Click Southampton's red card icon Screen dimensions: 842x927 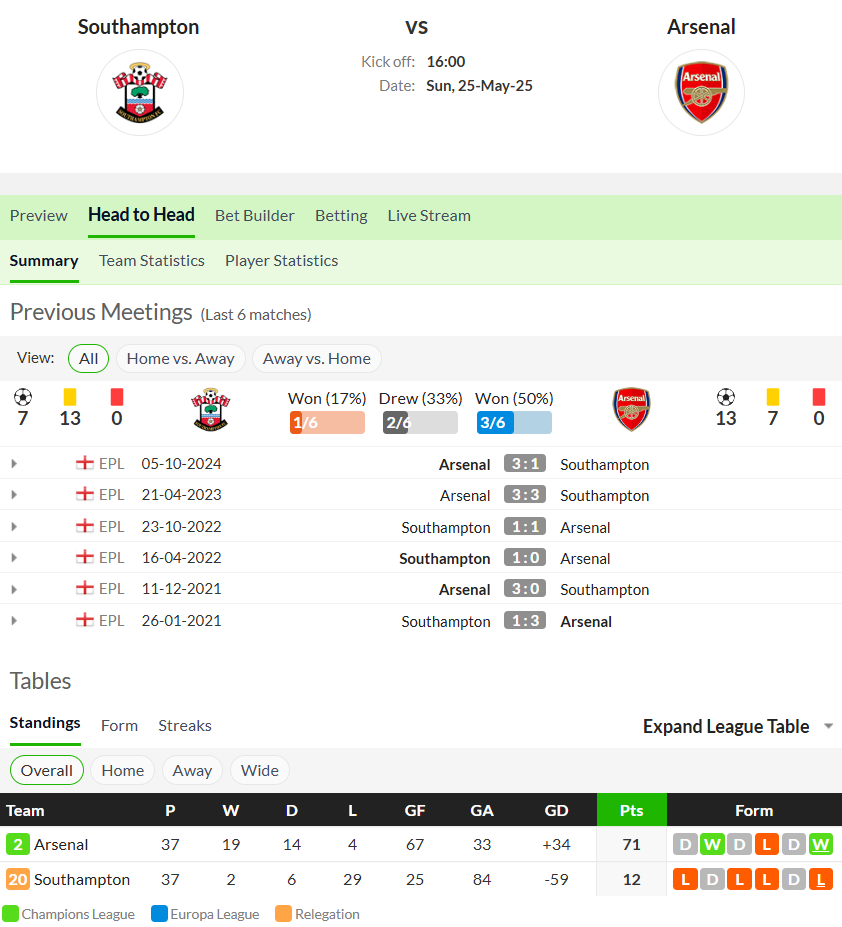[117, 397]
